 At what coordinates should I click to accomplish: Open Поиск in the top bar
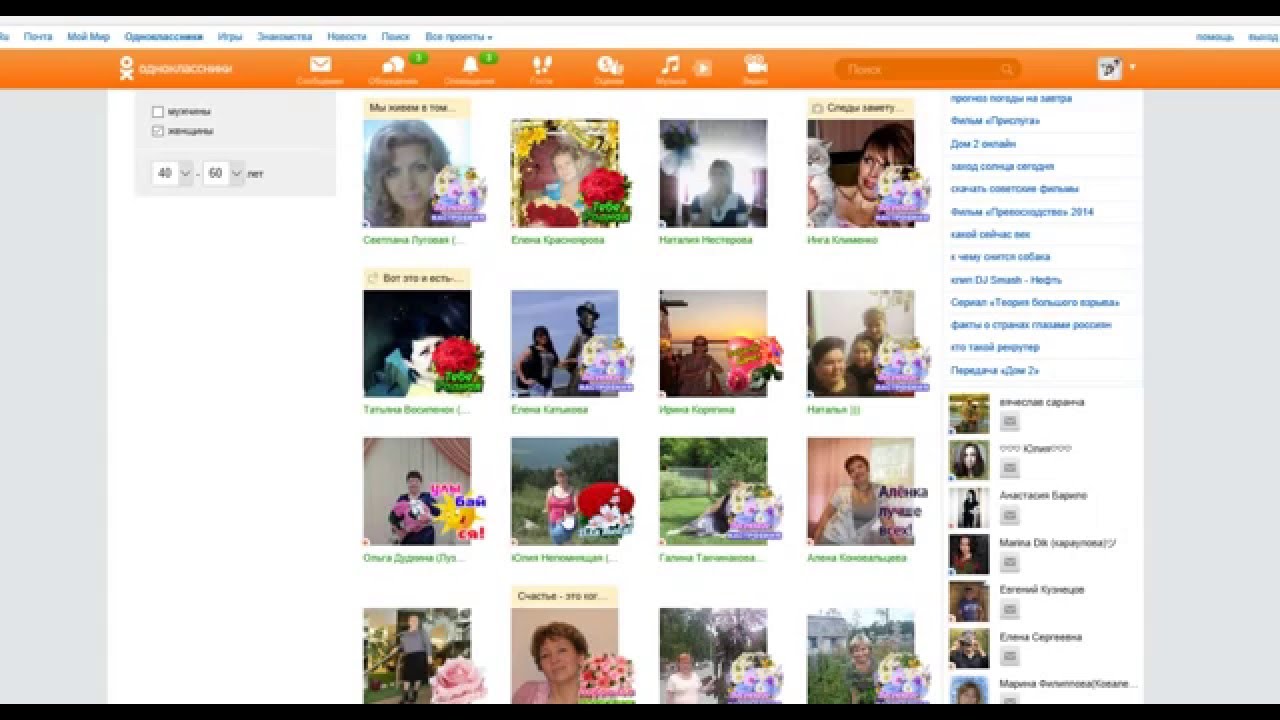coord(395,37)
